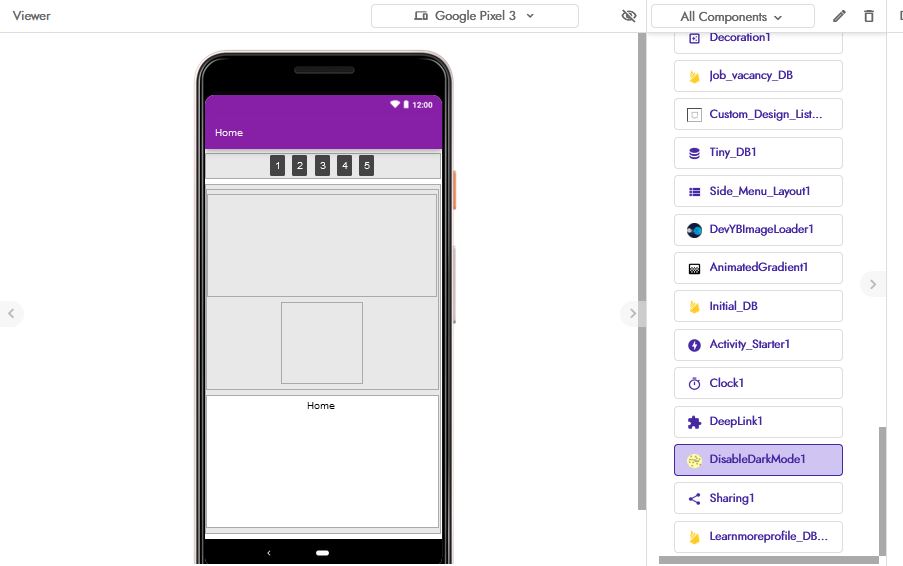Click the phone back navigation arrow
903x566 pixels.
pyautogui.click(x=268, y=553)
